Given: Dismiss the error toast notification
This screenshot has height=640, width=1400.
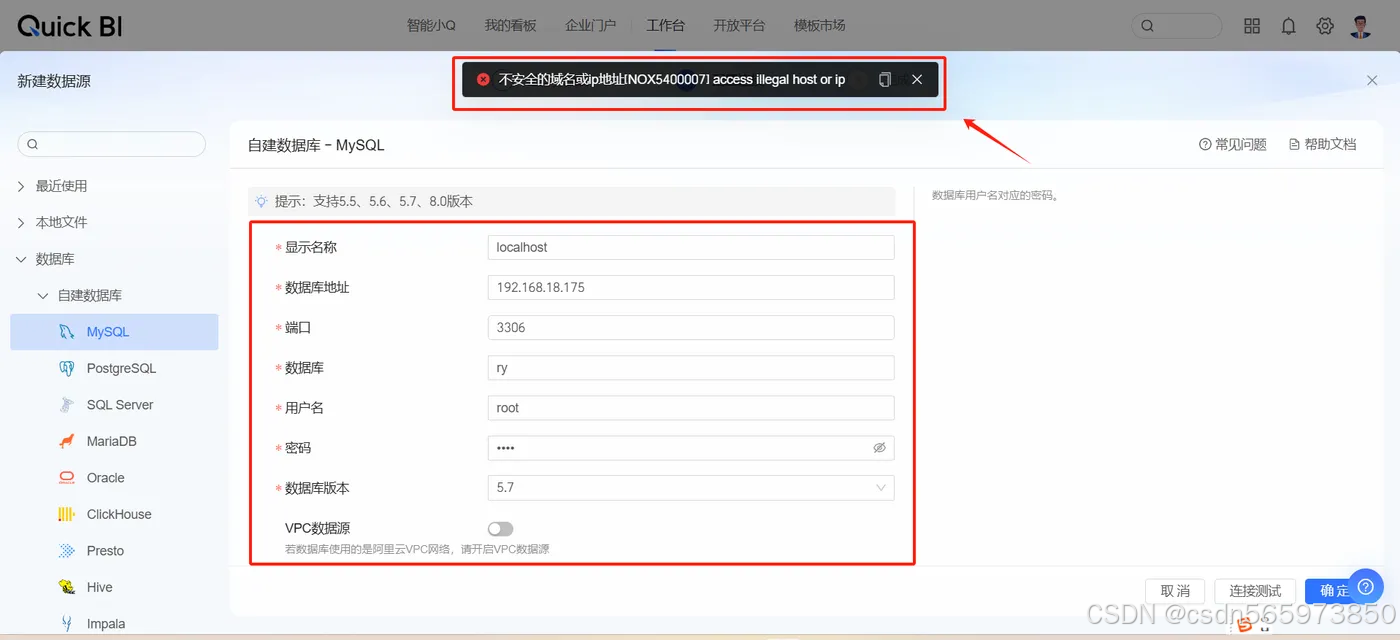Looking at the screenshot, I should tap(917, 79).
